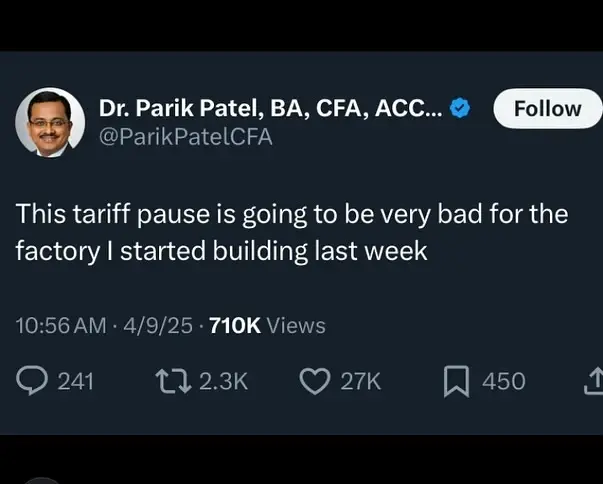Open the partially visible avatar below the tweet
Screen dimensions: 603x484
click(x=43, y=480)
